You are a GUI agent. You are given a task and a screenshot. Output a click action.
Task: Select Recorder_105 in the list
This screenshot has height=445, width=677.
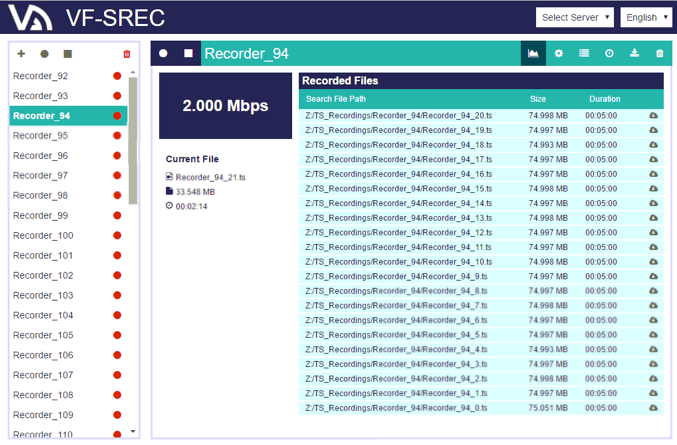pos(43,335)
